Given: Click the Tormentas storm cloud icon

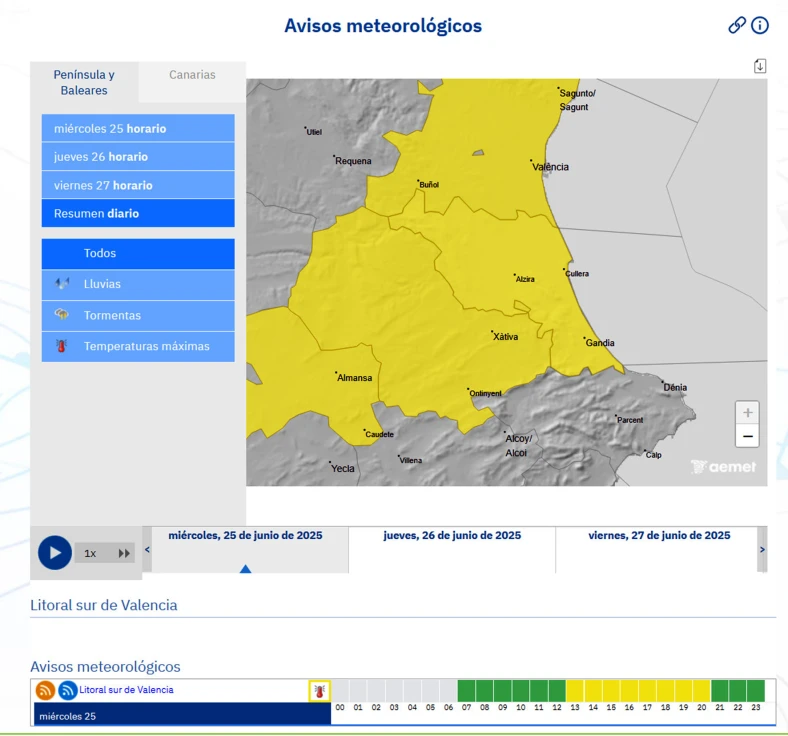Looking at the screenshot, I should 61,314.
